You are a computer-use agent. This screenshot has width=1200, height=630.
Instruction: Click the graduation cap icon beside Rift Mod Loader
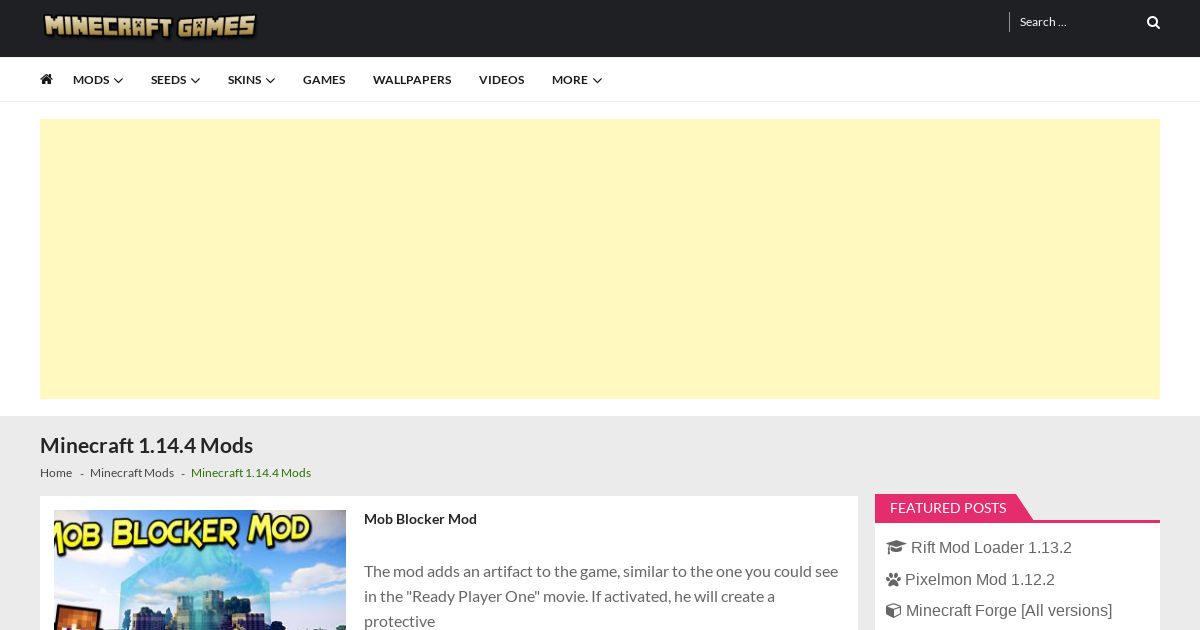click(895, 547)
